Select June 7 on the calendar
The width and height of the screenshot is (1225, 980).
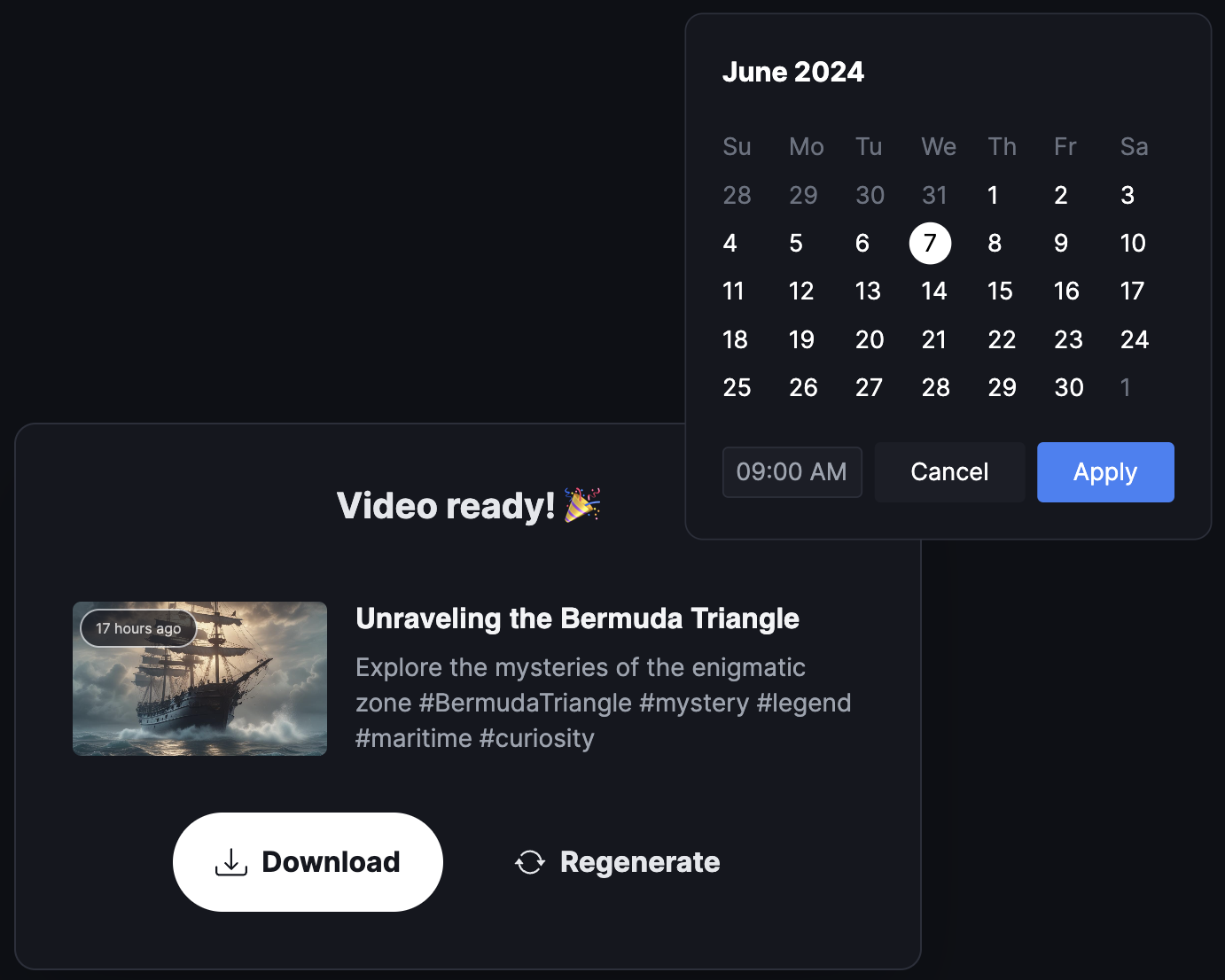coord(930,243)
